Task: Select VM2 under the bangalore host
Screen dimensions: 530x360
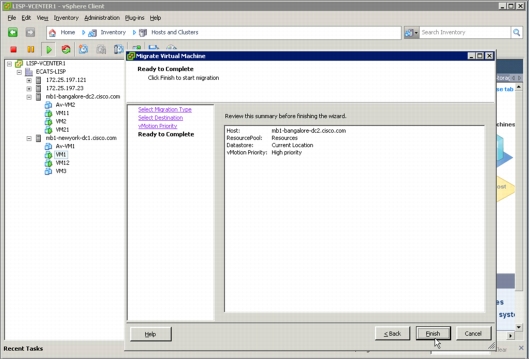Action: [61, 121]
